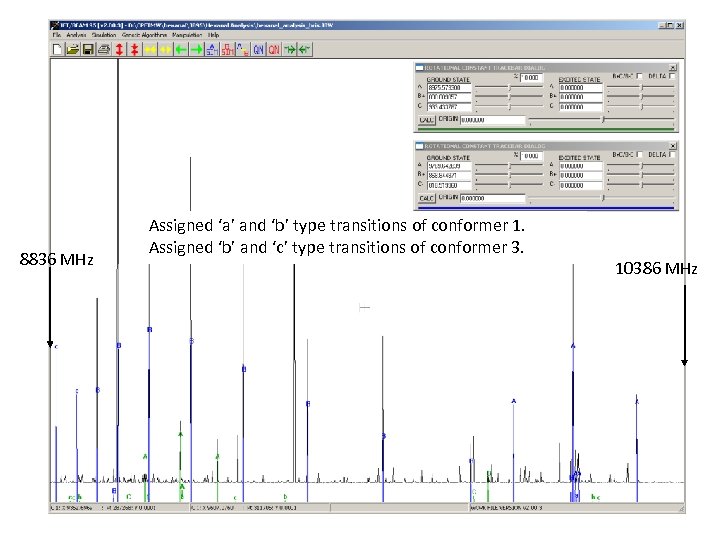This screenshot has width=720, height=540.
Task: Click excited state A field in green-bar dialog
Action: [580, 88]
